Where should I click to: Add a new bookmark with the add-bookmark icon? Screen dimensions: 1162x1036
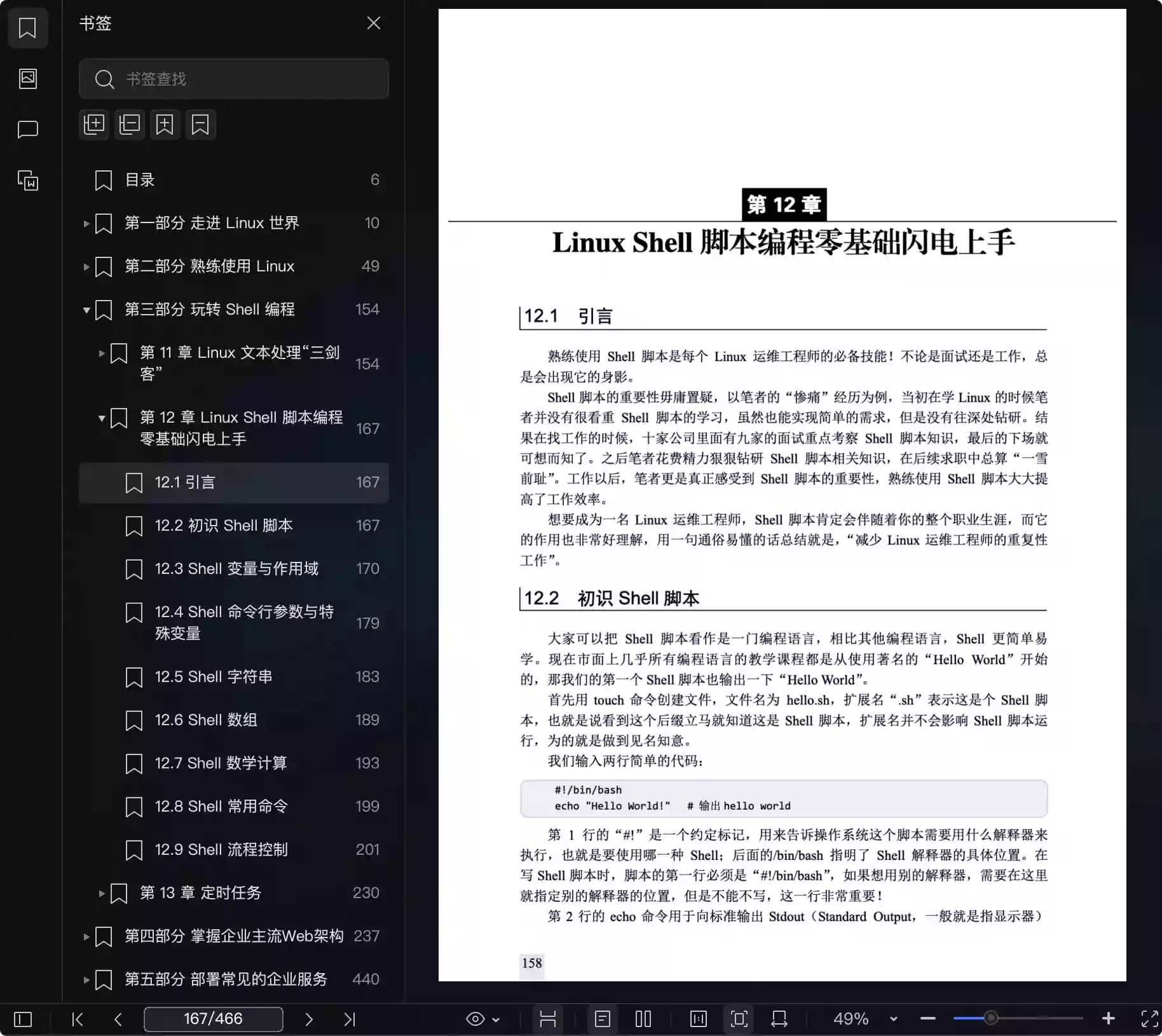(165, 125)
